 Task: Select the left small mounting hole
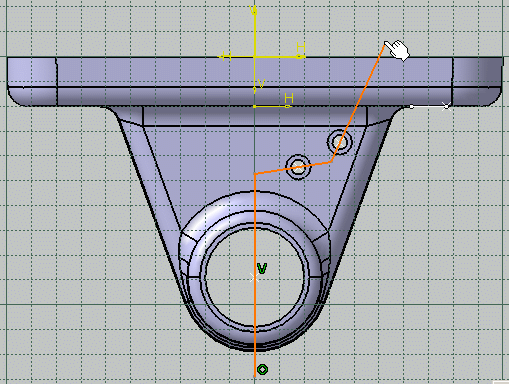click(x=298, y=167)
